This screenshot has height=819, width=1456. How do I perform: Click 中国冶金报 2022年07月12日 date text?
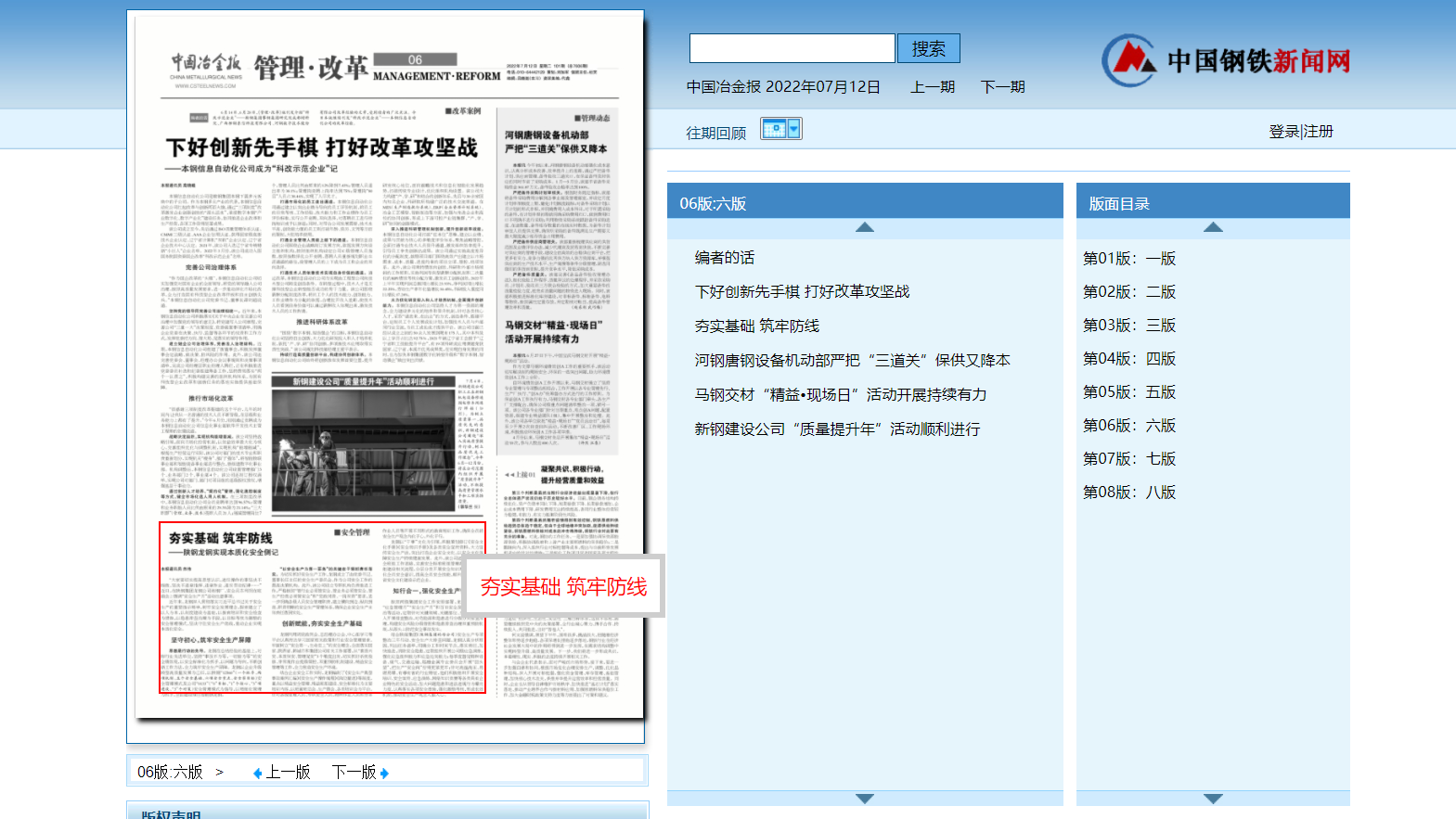point(783,86)
